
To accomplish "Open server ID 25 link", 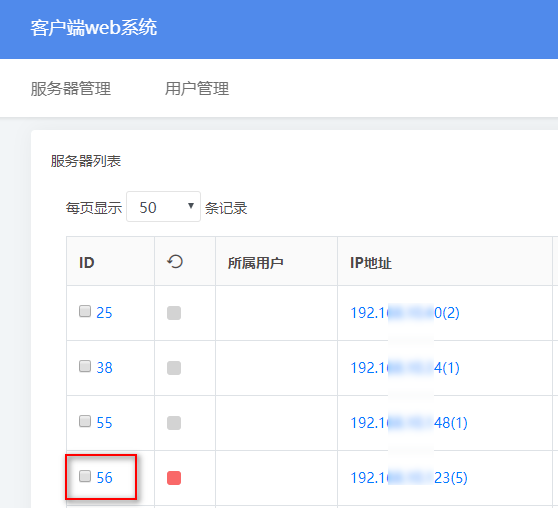I will coord(104,313).
